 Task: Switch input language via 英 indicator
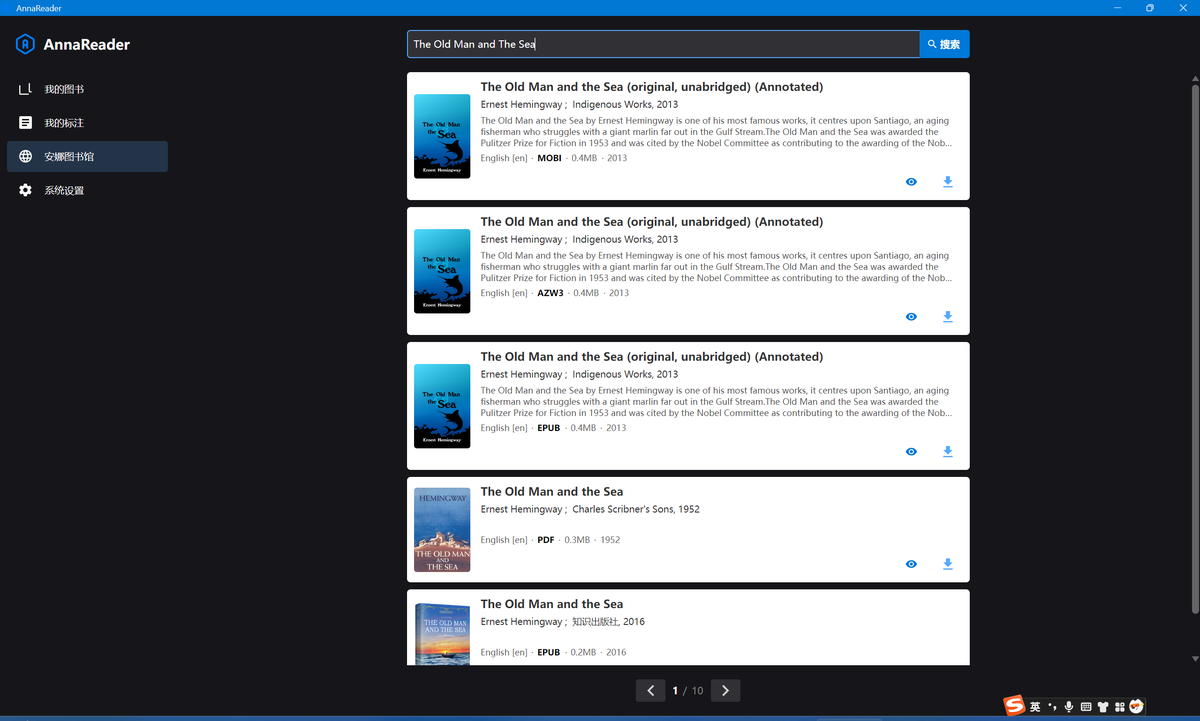[x=1035, y=707]
